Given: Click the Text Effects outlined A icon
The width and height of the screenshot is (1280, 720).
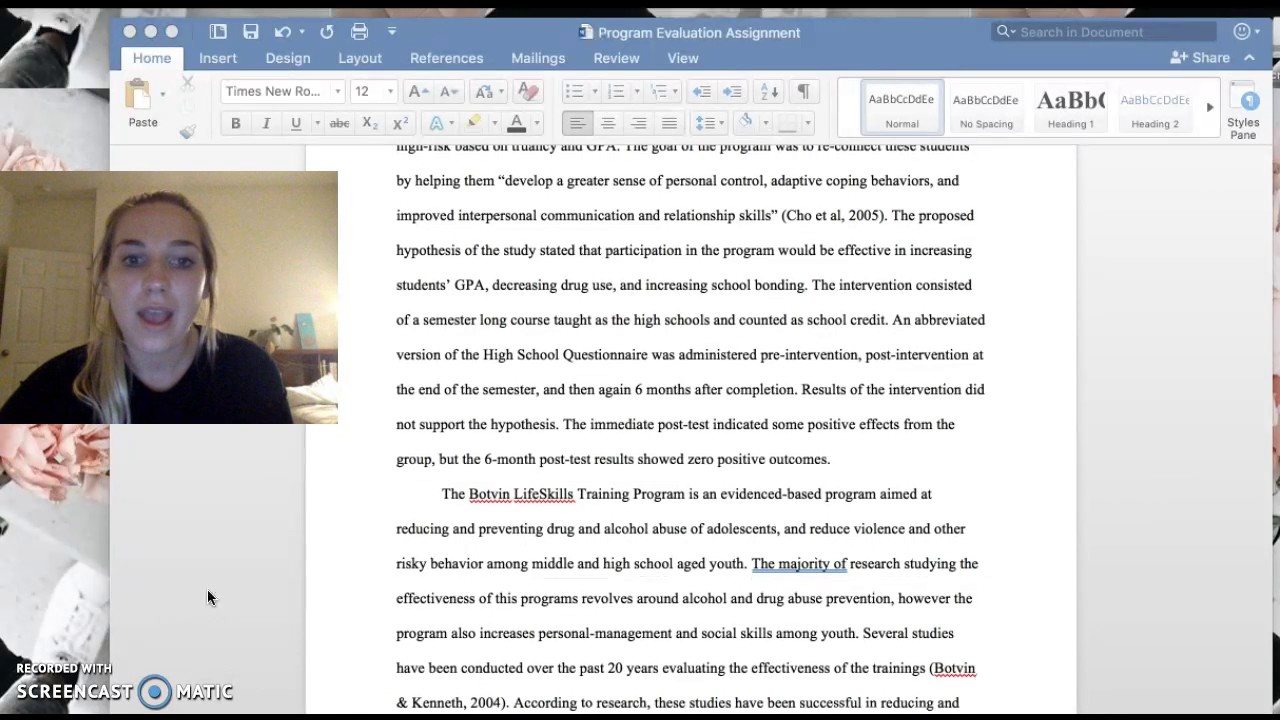Looking at the screenshot, I should point(436,123).
